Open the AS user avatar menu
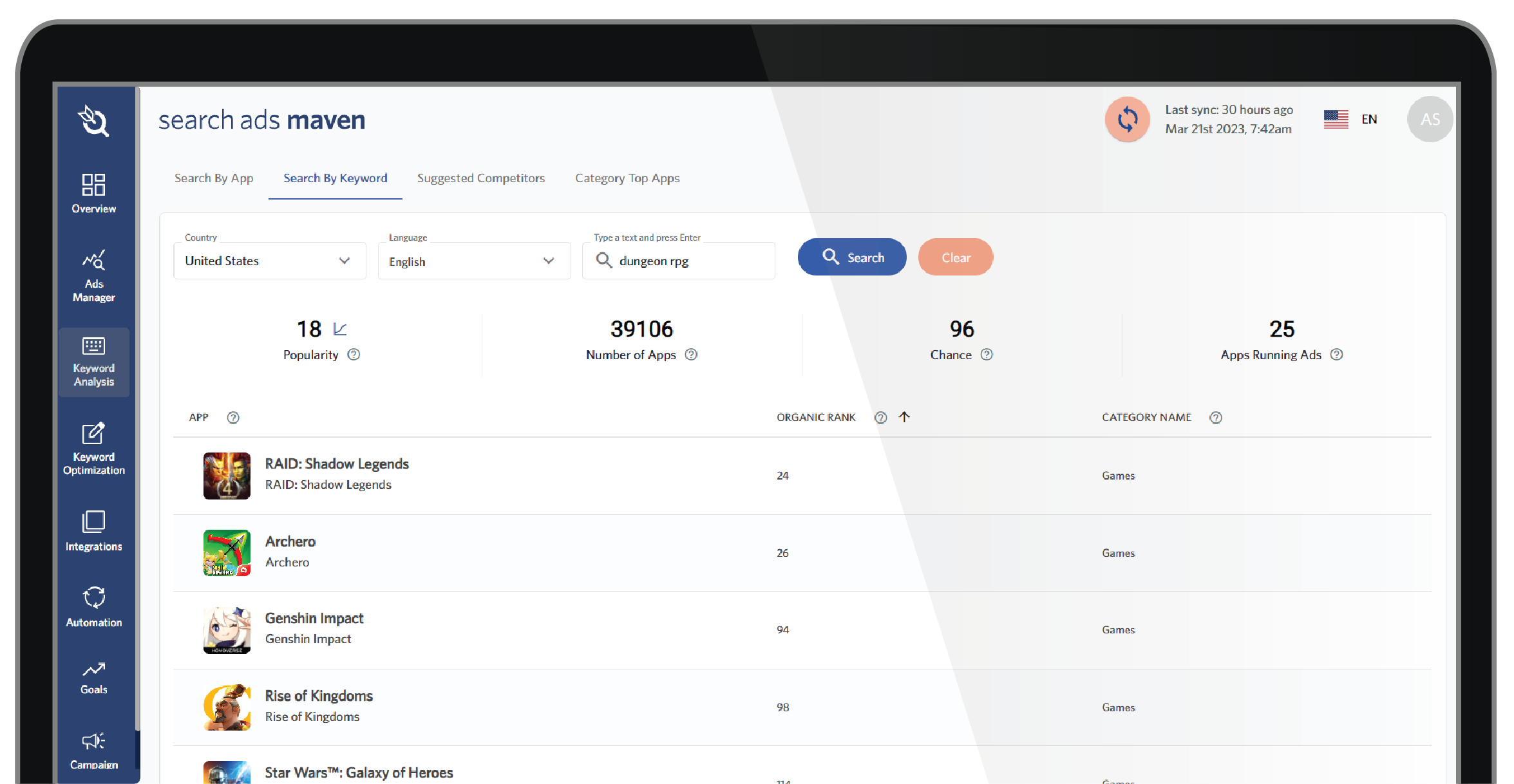Image resolution: width=1514 pixels, height=784 pixels. [1430, 119]
